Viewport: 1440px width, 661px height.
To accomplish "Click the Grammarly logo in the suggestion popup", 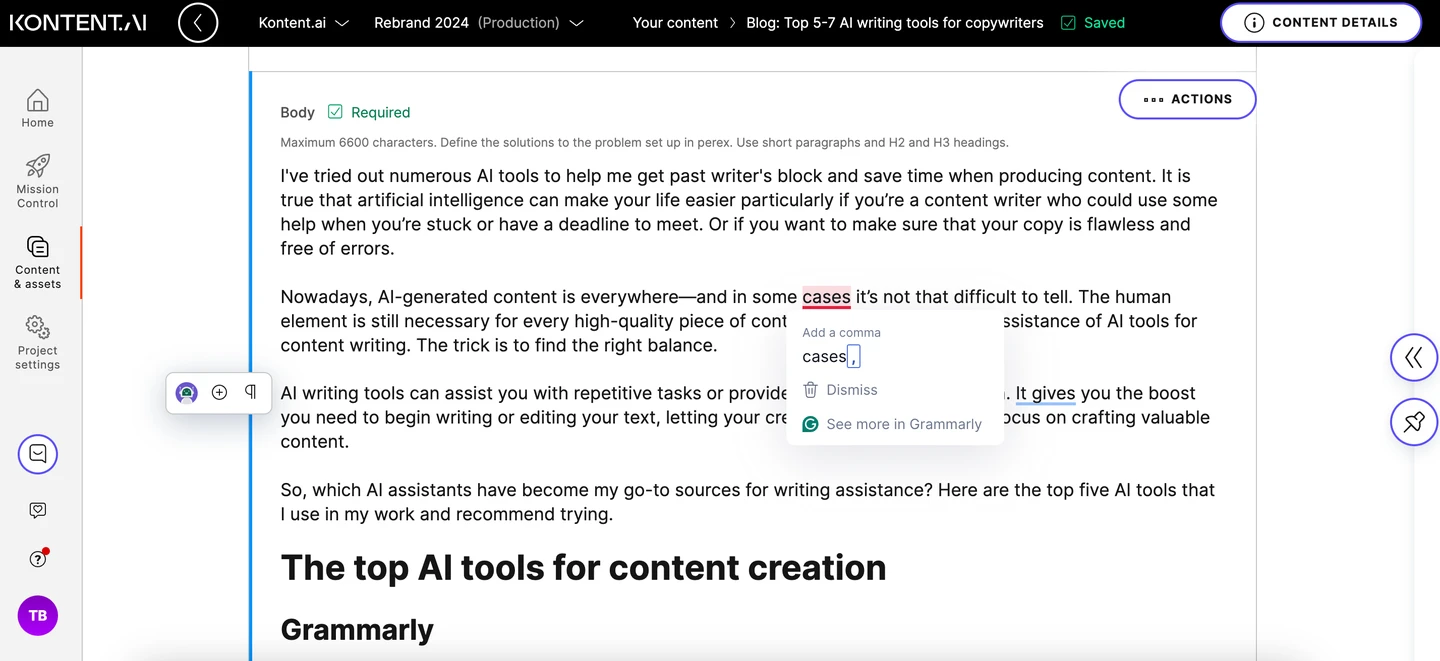I will coord(810,424).
